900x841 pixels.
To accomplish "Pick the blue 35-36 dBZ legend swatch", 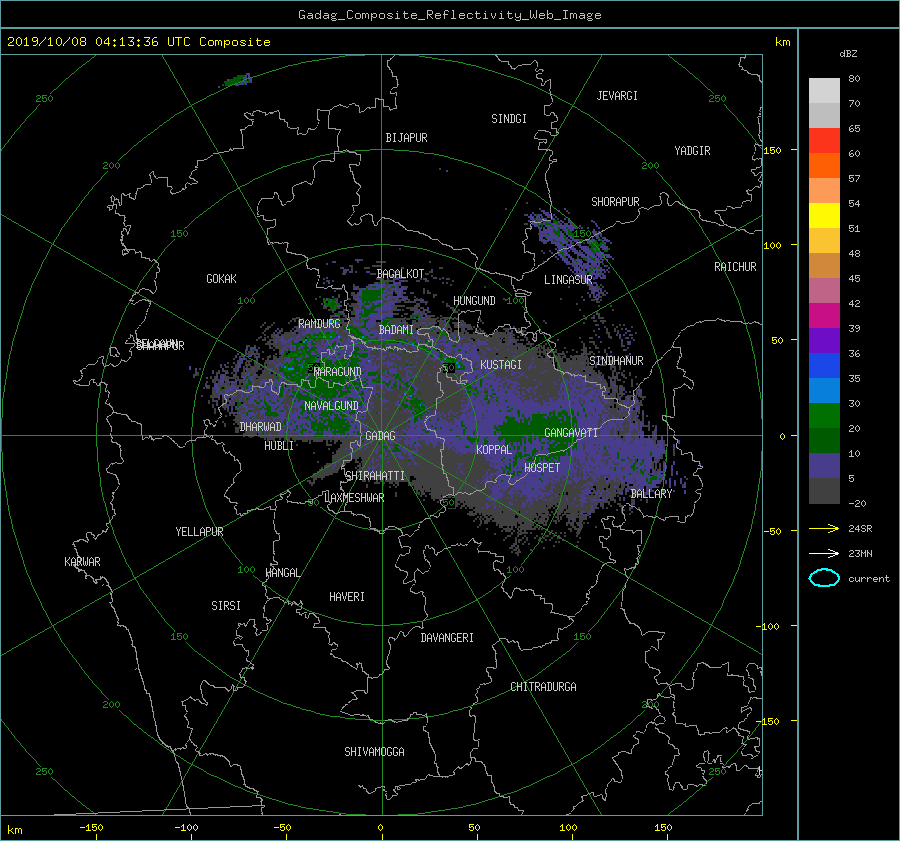I will 824,366.
